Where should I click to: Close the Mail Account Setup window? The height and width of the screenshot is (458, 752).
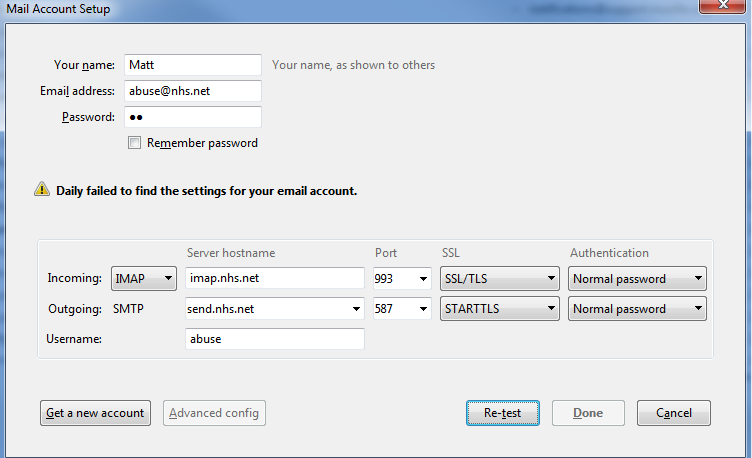point(728,9)
